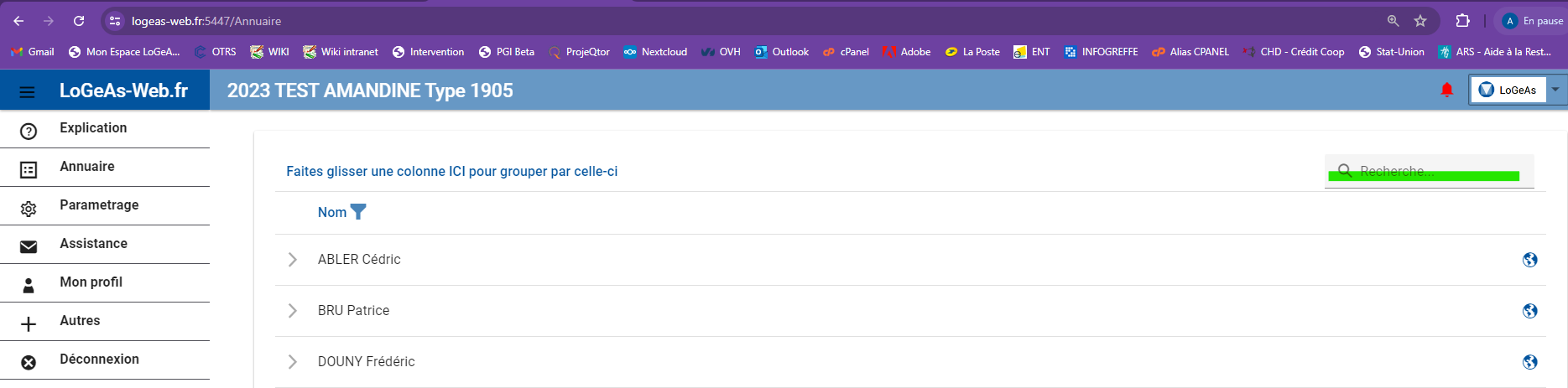The image size is (1568, 388).
Task: Click the red notification bell
Action: point(1446,90)
